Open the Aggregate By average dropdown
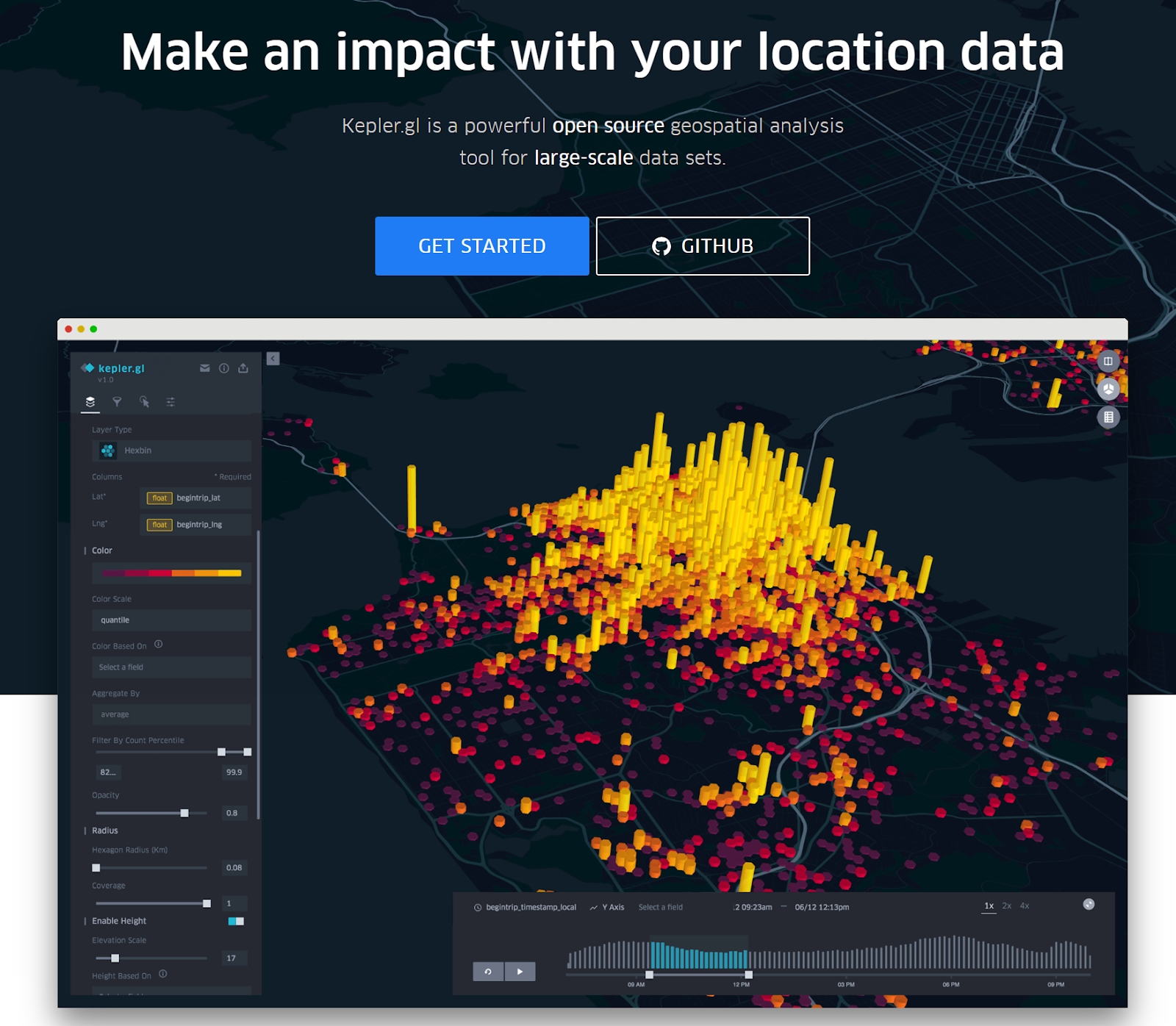Screen dimensions: 1176x1026 pos(171,714)
